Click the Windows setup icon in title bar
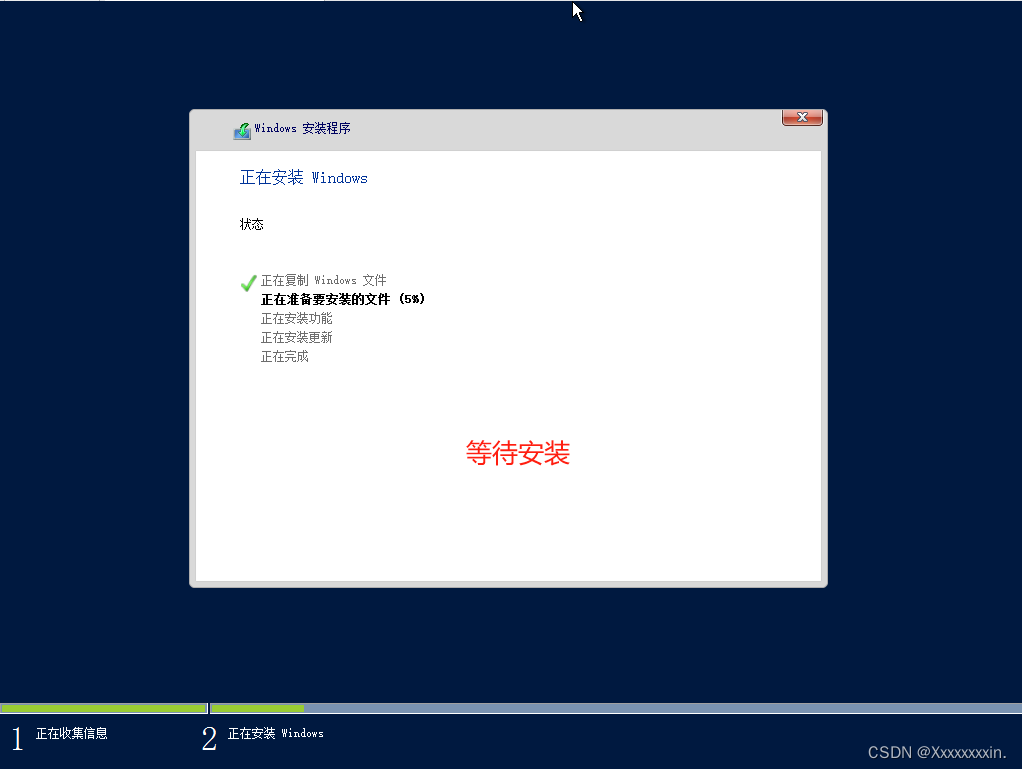The height and width of the screenshot is (769, 1022). tap(242, 131)
